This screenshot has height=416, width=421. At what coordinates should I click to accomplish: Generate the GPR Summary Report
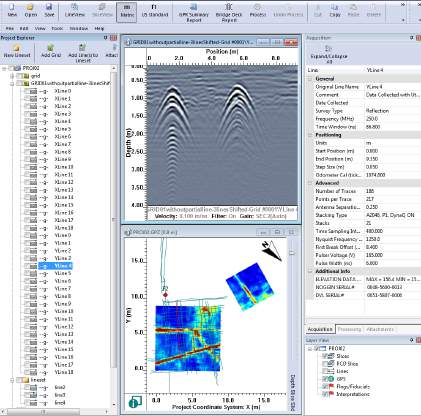194,13
